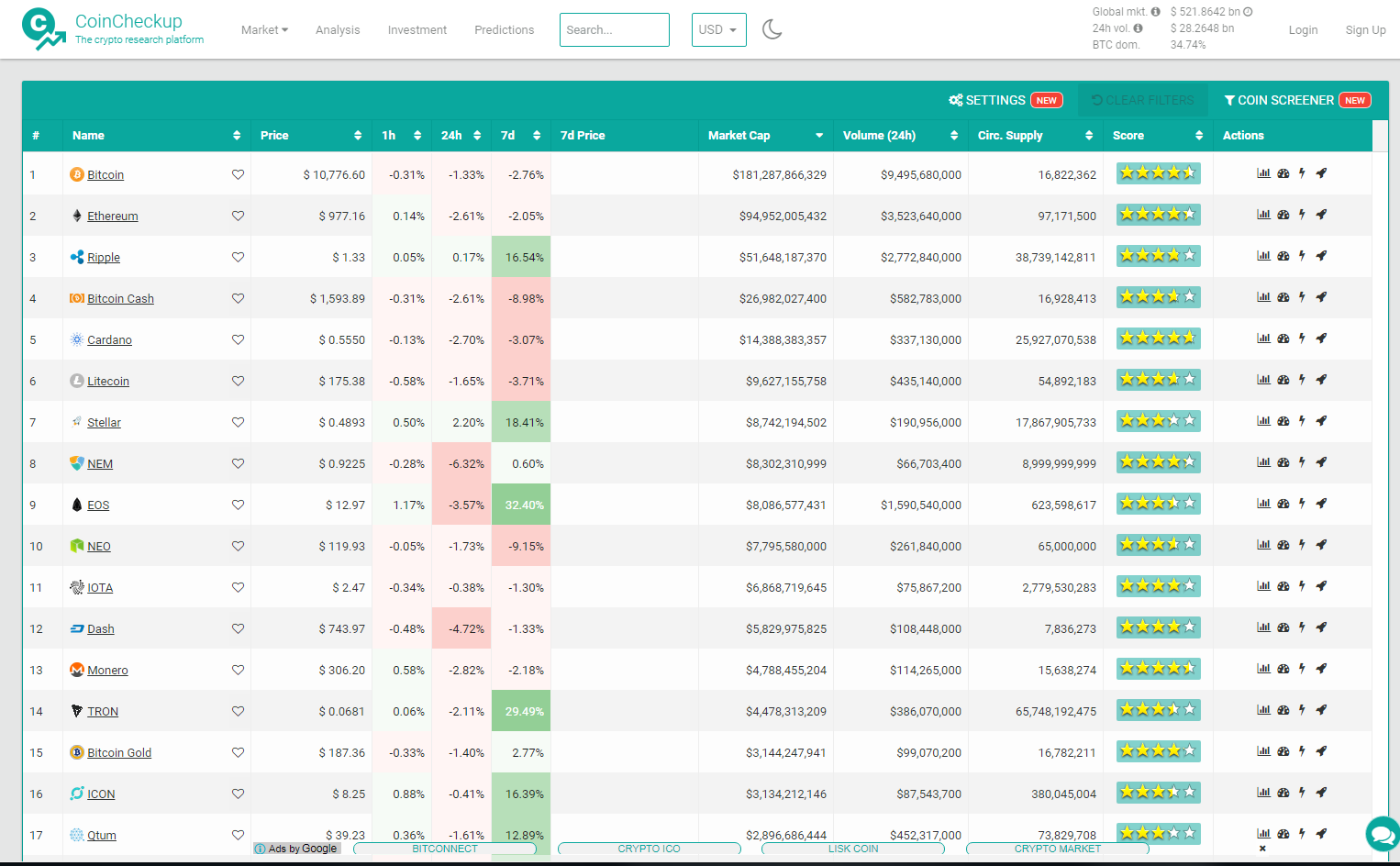Expand the Market menu dropdown
1400x866 pixels.
[x=264, y=29]
